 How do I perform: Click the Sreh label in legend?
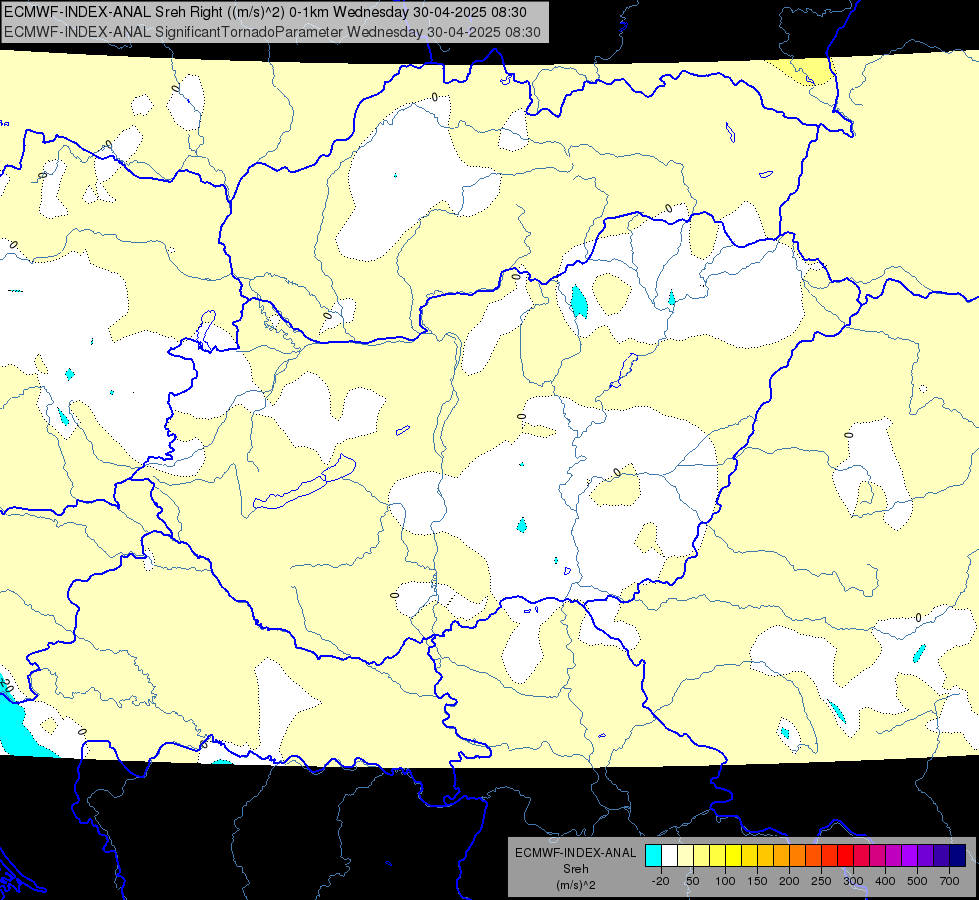click(576, 869)
